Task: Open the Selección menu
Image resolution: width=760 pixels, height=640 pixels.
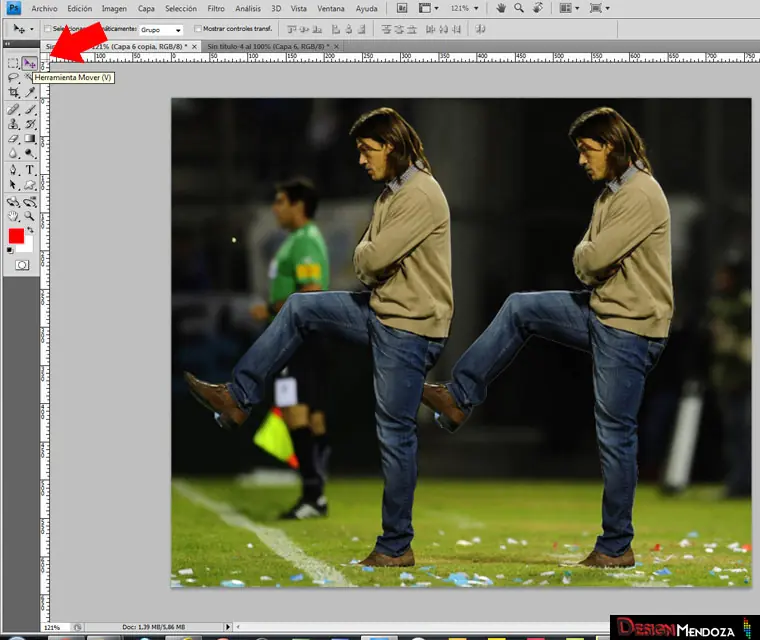Action: coord(181,8)
